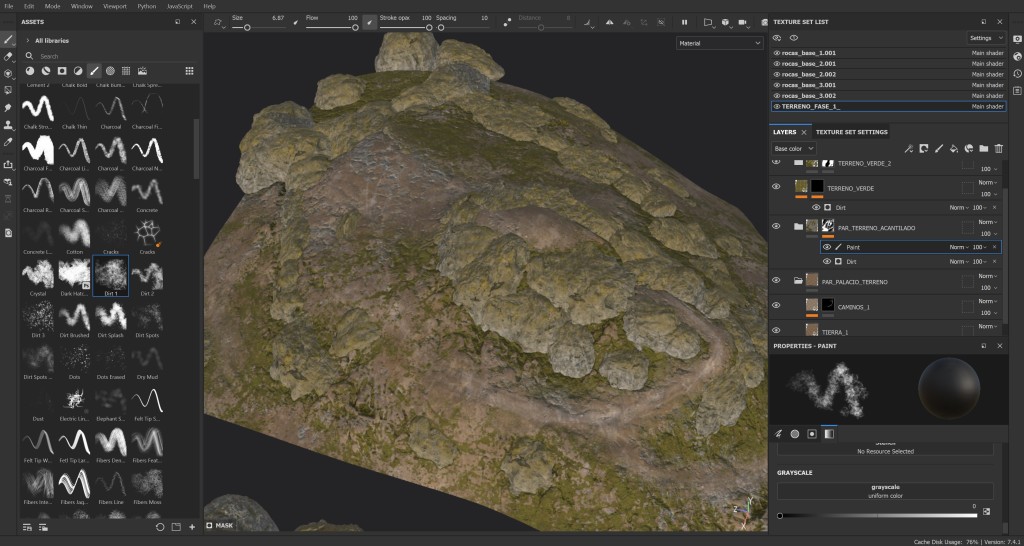Switch to Texture Set Settings tab
Screen dimensions: 1024x546
[851, 132]
